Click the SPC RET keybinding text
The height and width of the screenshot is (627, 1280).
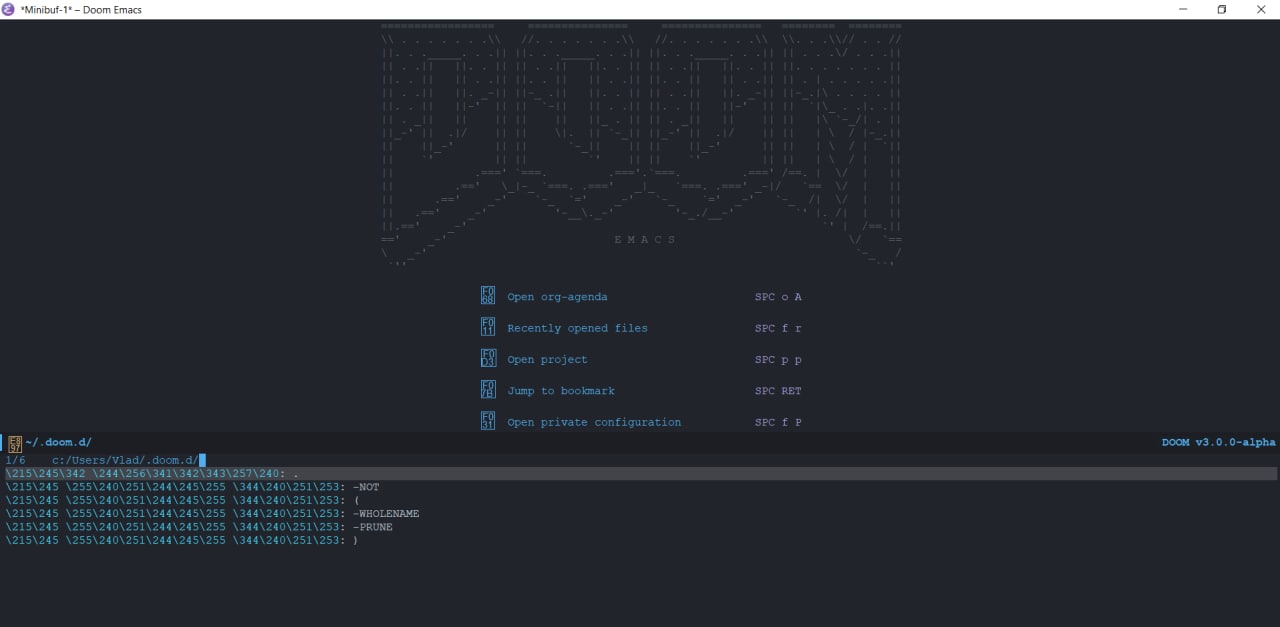click(x=778, y=391)
